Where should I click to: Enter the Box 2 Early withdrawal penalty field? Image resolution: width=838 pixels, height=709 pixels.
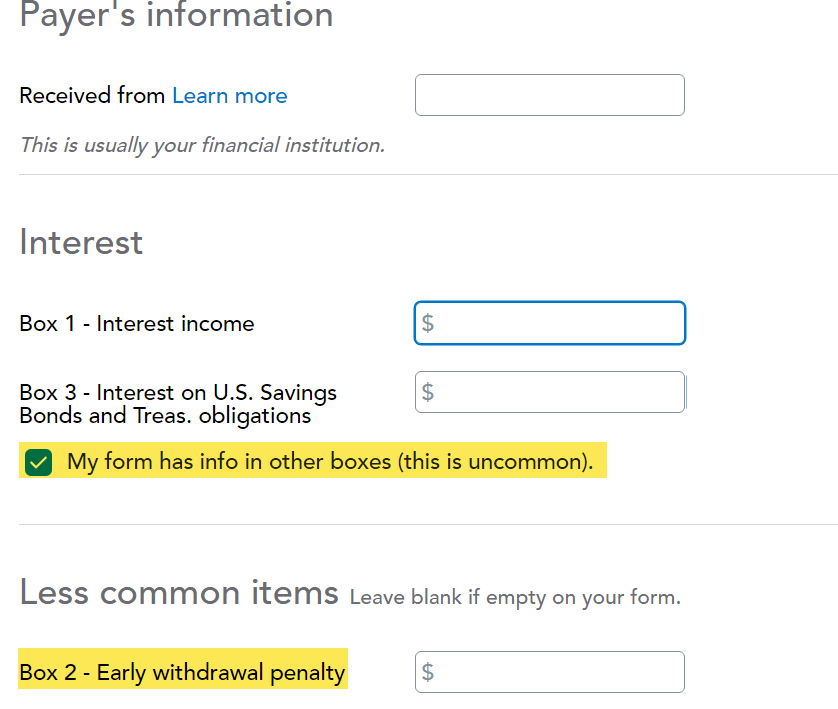pos(560,672)
